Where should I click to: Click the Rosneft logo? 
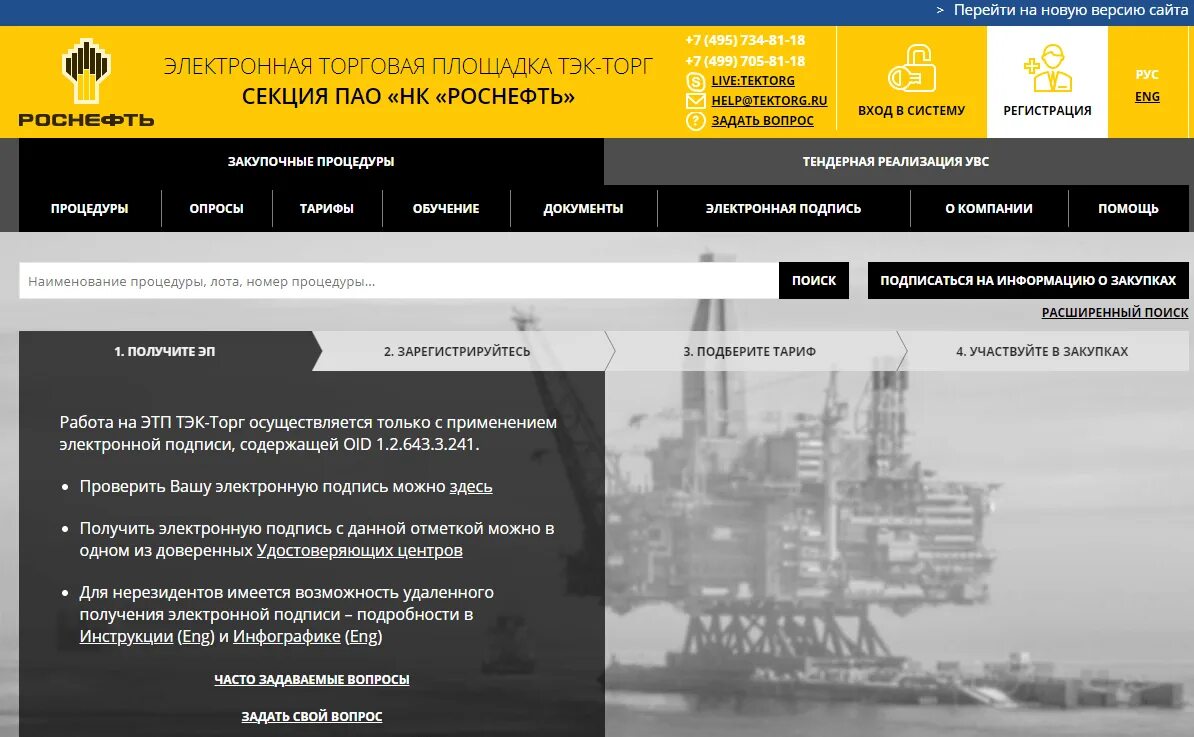point(86,82)
